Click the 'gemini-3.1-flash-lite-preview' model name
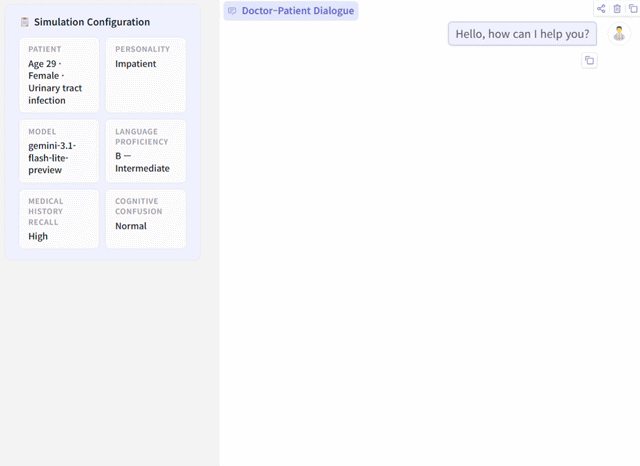The height and width of the screenshot is (466, 640). [52, 158]
